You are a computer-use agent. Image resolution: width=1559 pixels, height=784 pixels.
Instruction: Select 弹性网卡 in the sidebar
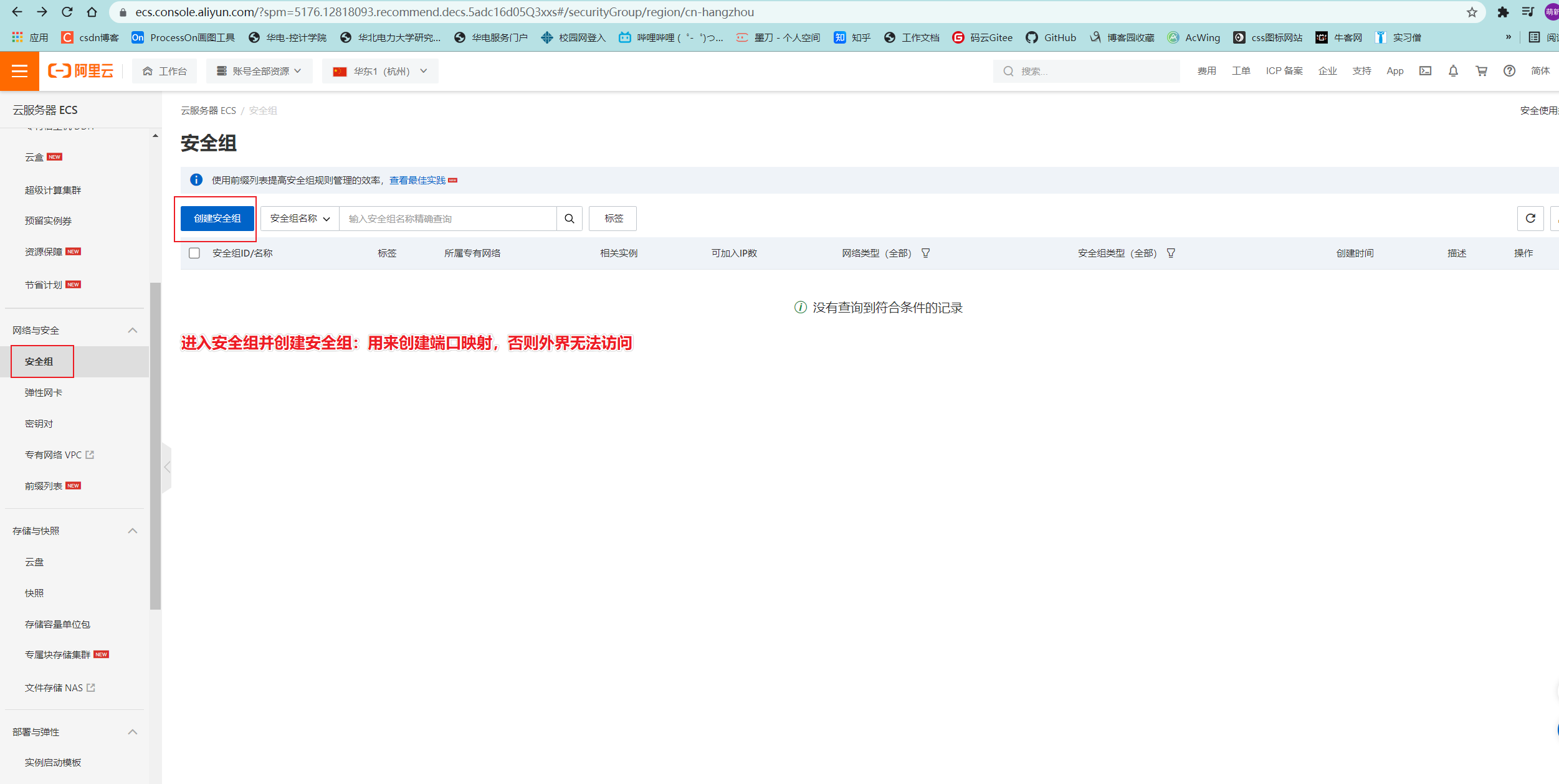pyautogui.click(x=42, y=392)
